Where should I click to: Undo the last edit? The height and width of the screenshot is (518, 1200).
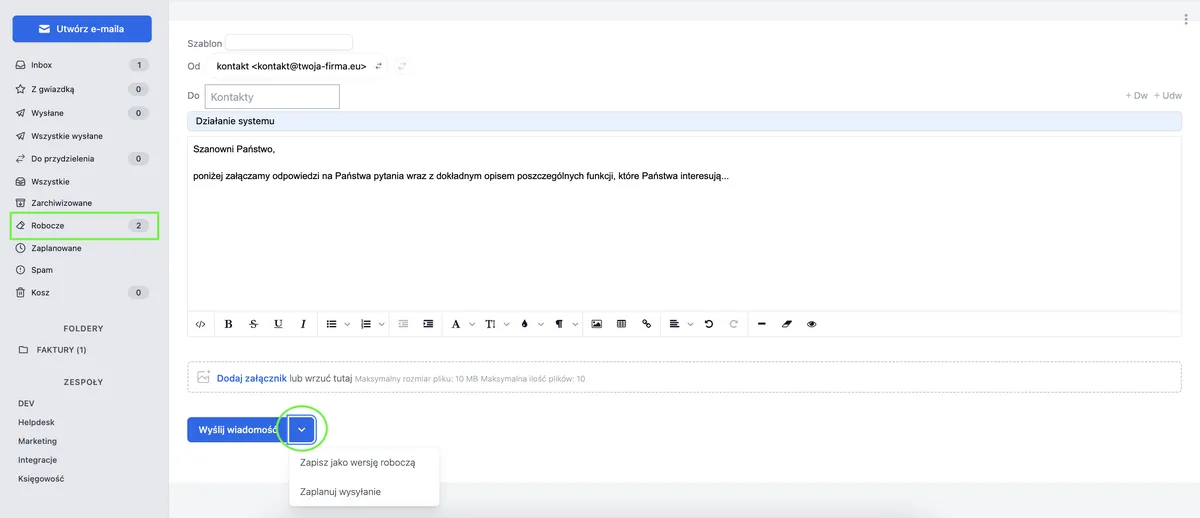coord(709,324)
